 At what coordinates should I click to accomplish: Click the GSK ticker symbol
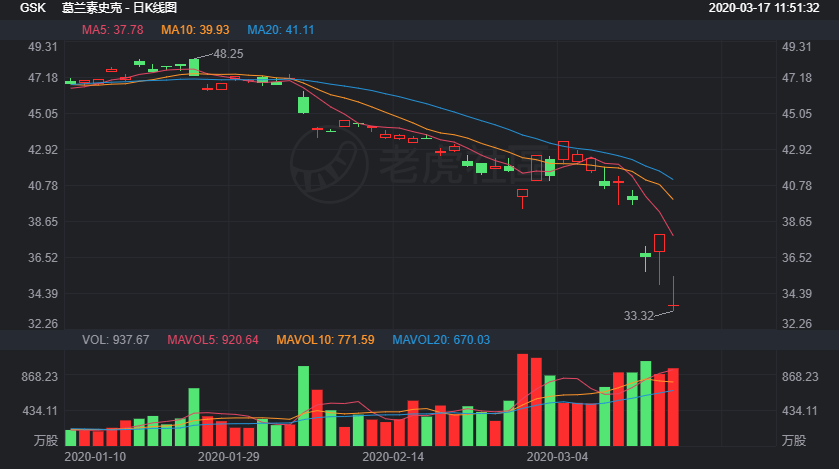coord(33,8)
